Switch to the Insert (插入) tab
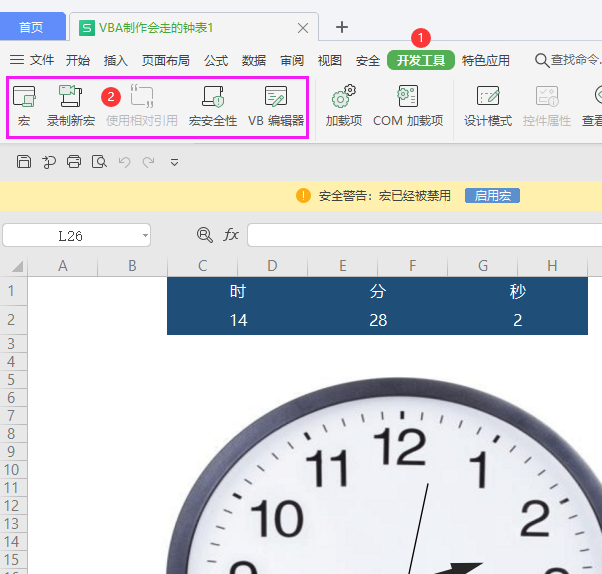Screen dimensions: 602x574 pos(116,60)
